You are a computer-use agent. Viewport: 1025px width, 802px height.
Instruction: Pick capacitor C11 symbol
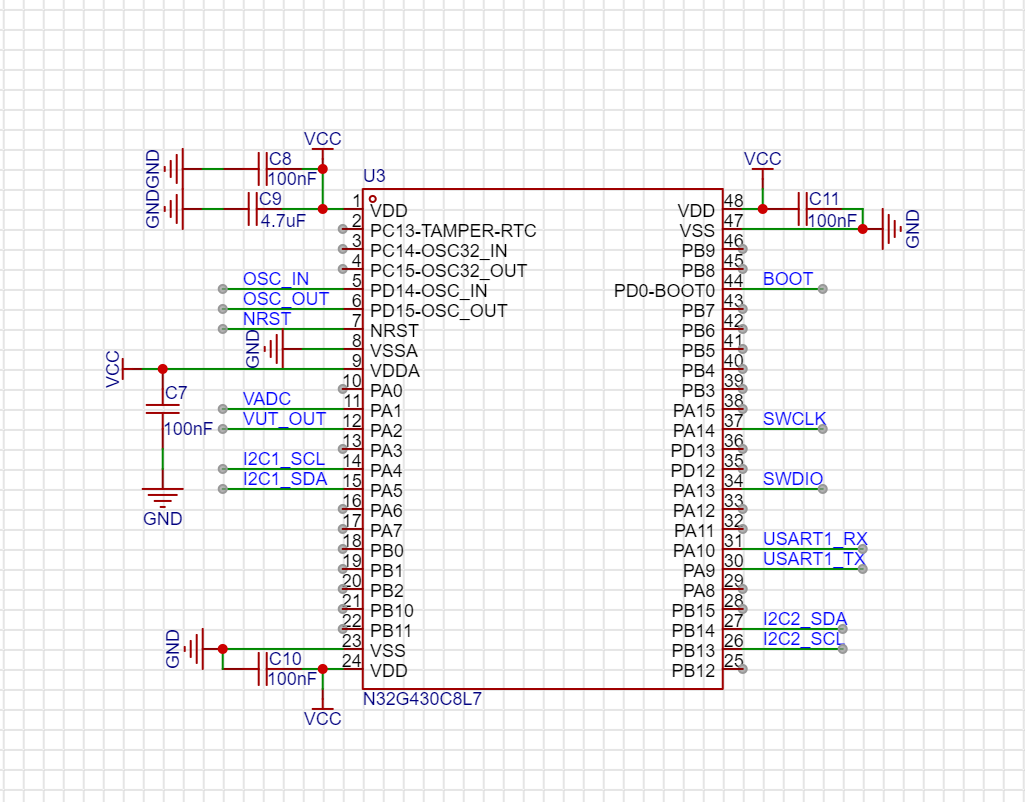[x=802, y=209]
